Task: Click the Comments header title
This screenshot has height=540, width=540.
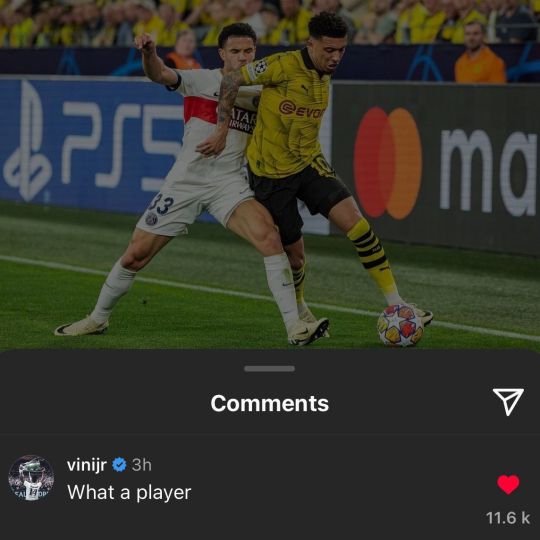Action: coord(270,403)
